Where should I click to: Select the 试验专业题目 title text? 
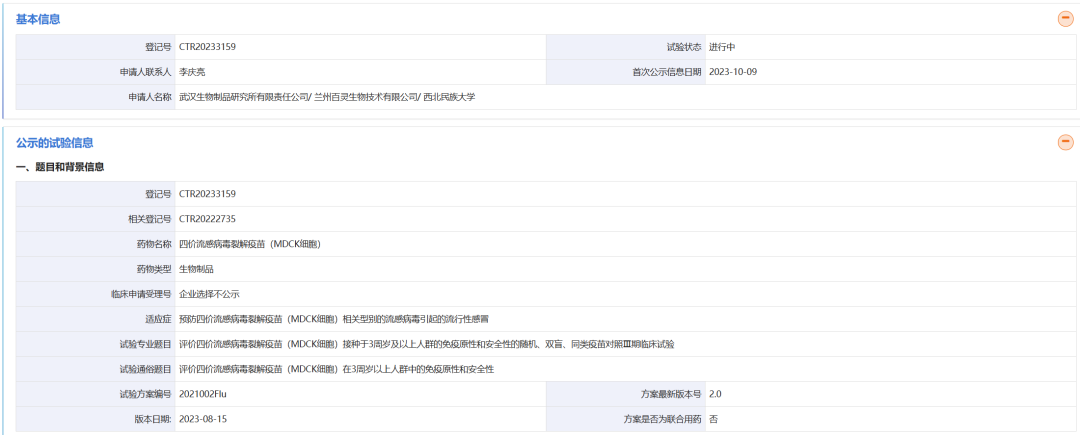click(426, 343)
